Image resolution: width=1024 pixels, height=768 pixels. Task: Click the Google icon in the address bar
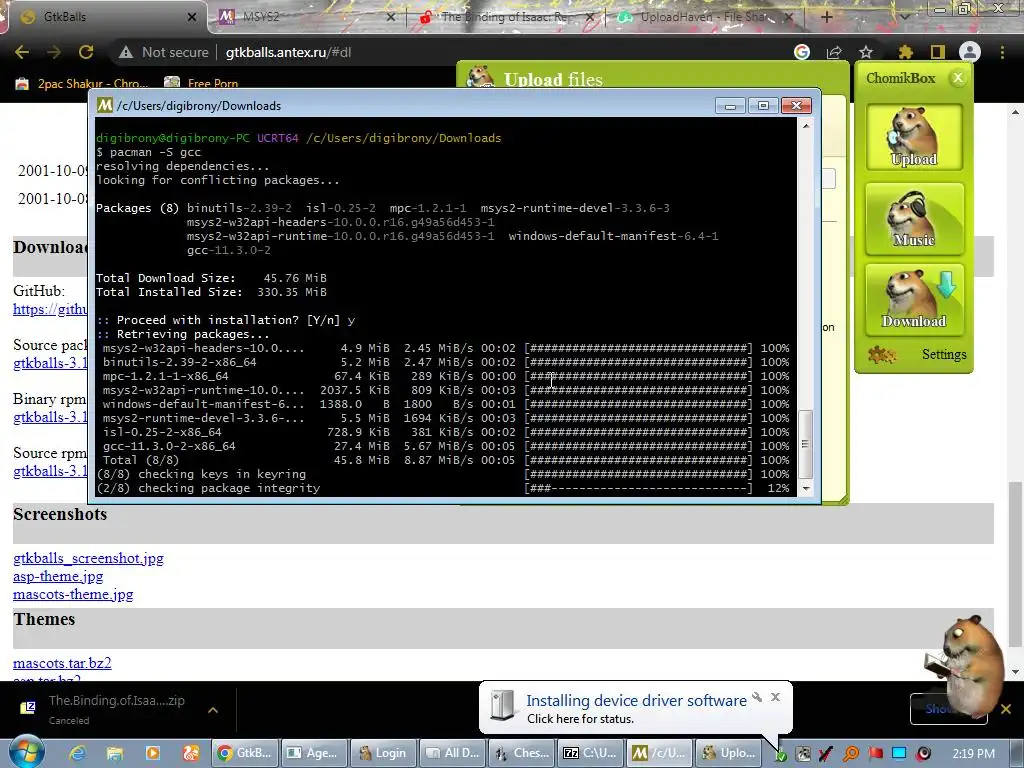pyautogui.click(x=802, y=52)
